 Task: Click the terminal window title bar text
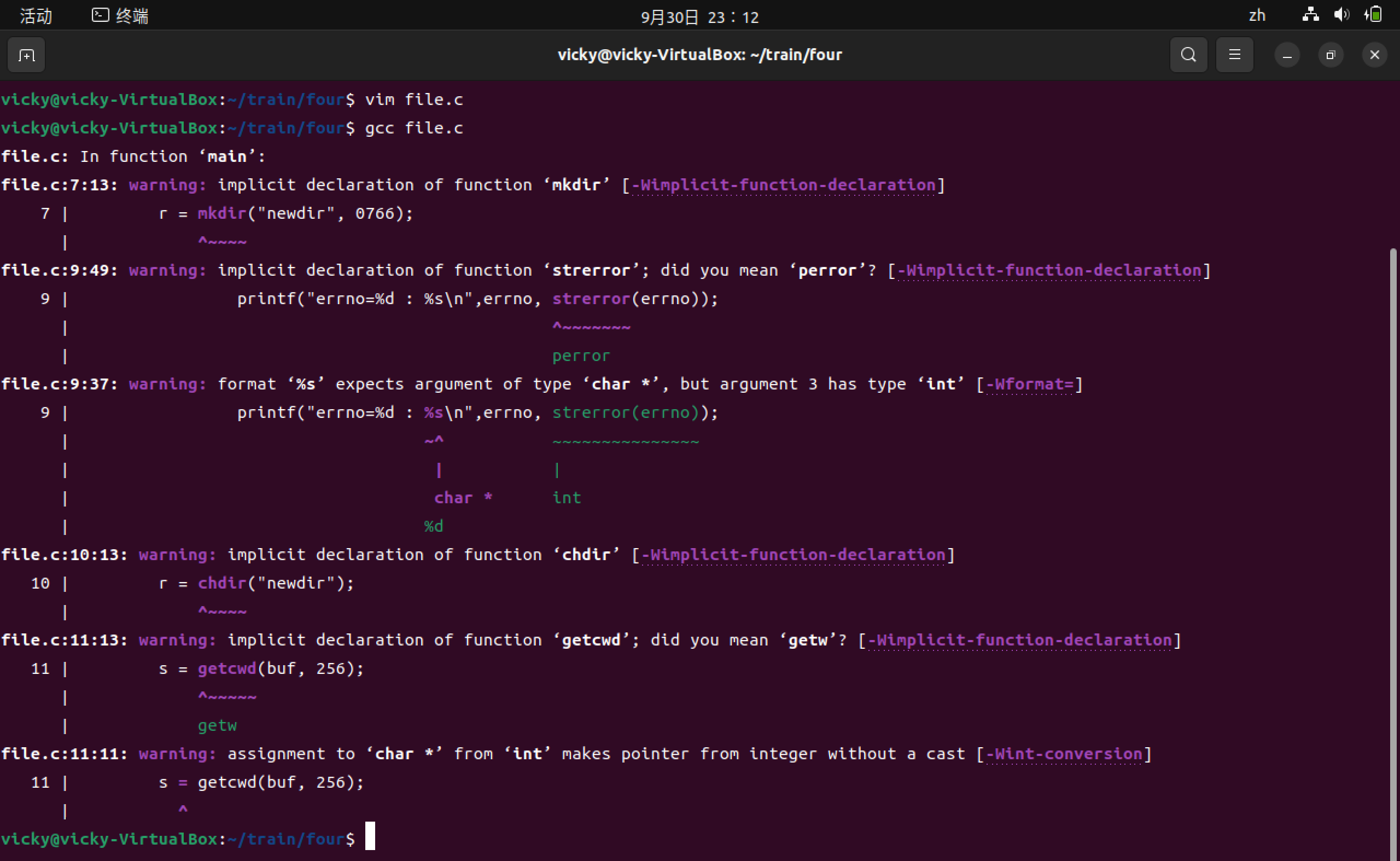tap(699, 55)
